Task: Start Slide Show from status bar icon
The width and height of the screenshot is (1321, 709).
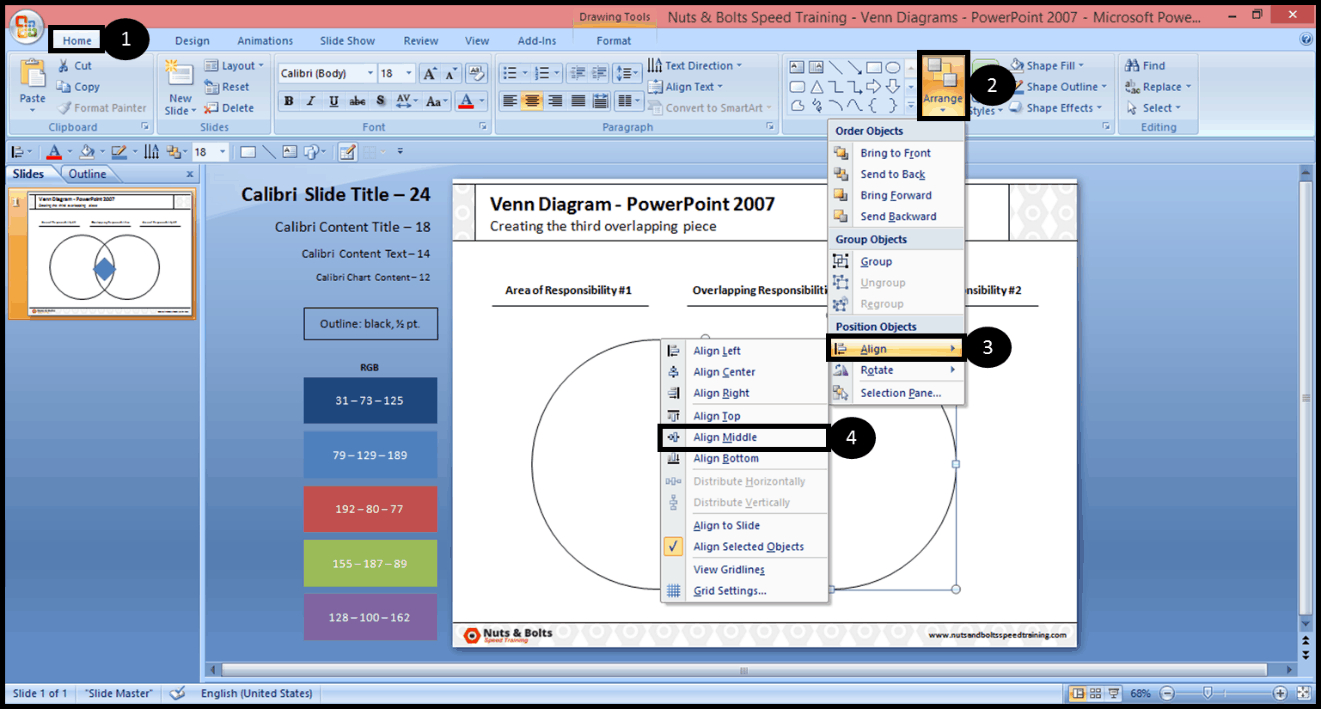Action: [1114, 693]
